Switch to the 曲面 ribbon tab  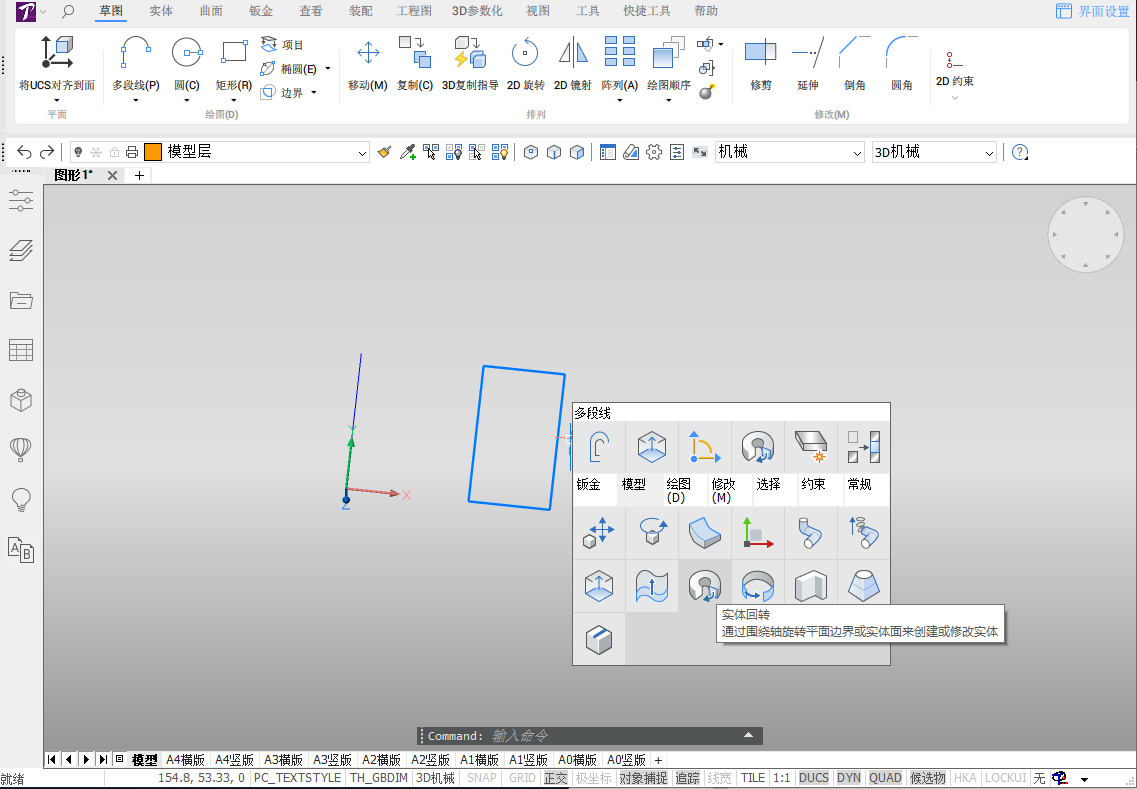tap(211, 12)
